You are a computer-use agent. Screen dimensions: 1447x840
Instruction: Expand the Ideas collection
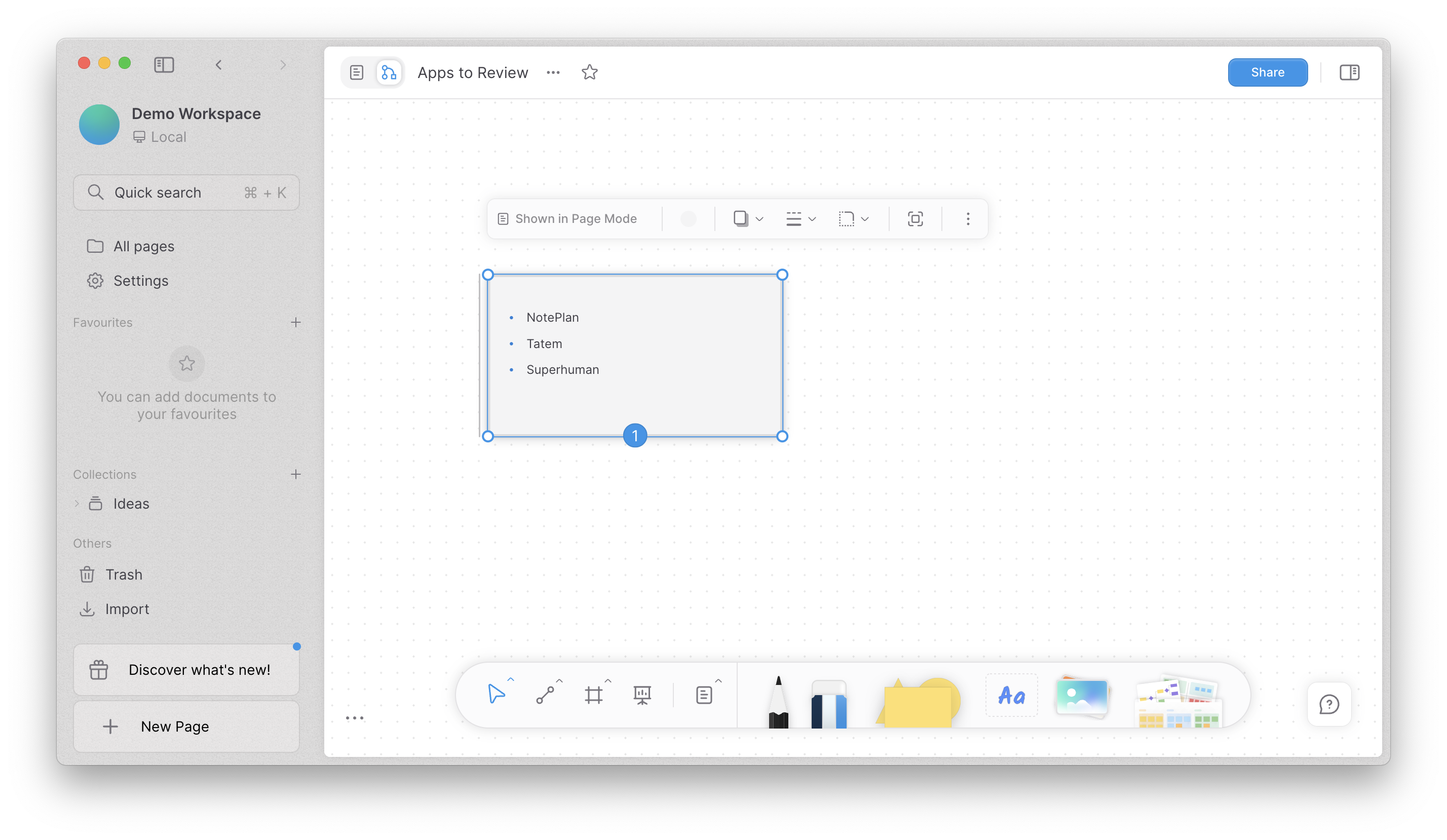[x=77, y=503]
